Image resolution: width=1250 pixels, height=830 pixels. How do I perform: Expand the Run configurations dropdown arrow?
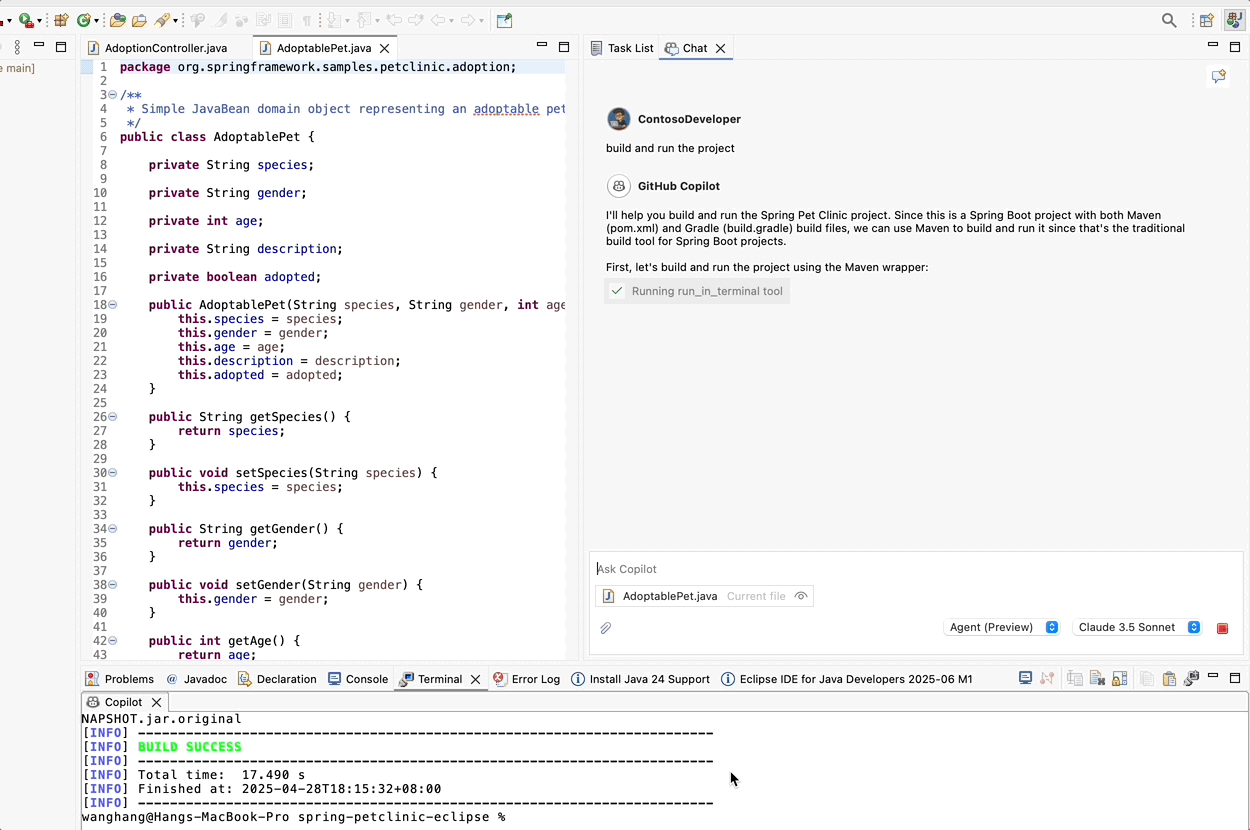tap(38, 20)
